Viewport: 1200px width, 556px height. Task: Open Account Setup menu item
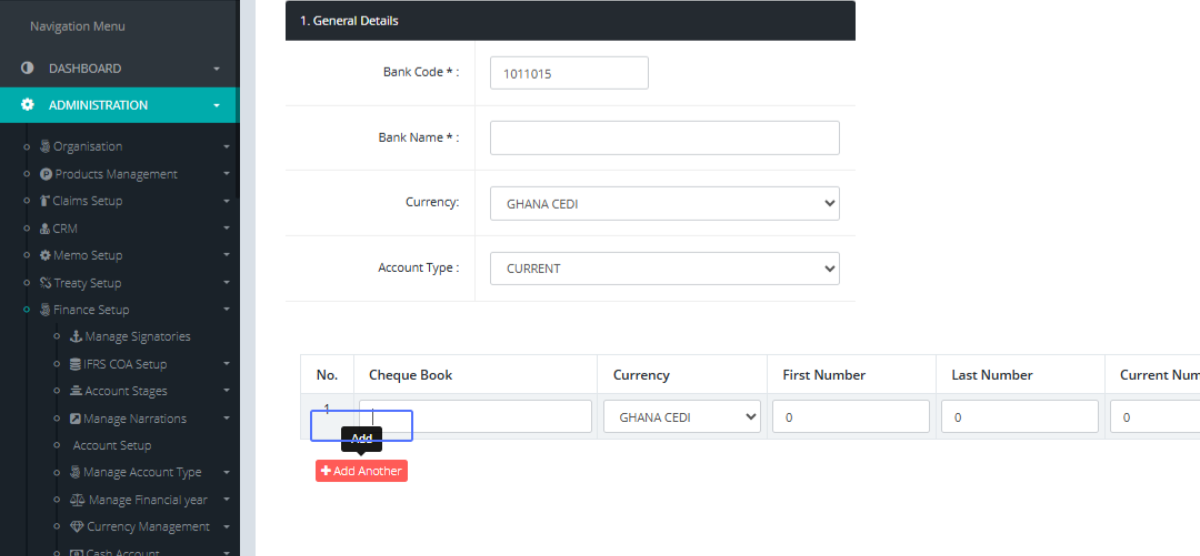[x=112, y=446]
